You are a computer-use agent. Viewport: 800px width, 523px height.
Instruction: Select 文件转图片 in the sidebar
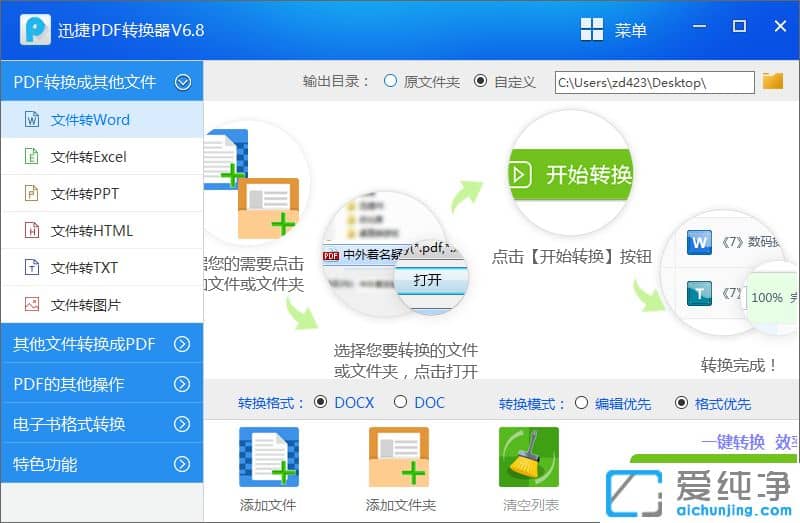click(102, 305)
